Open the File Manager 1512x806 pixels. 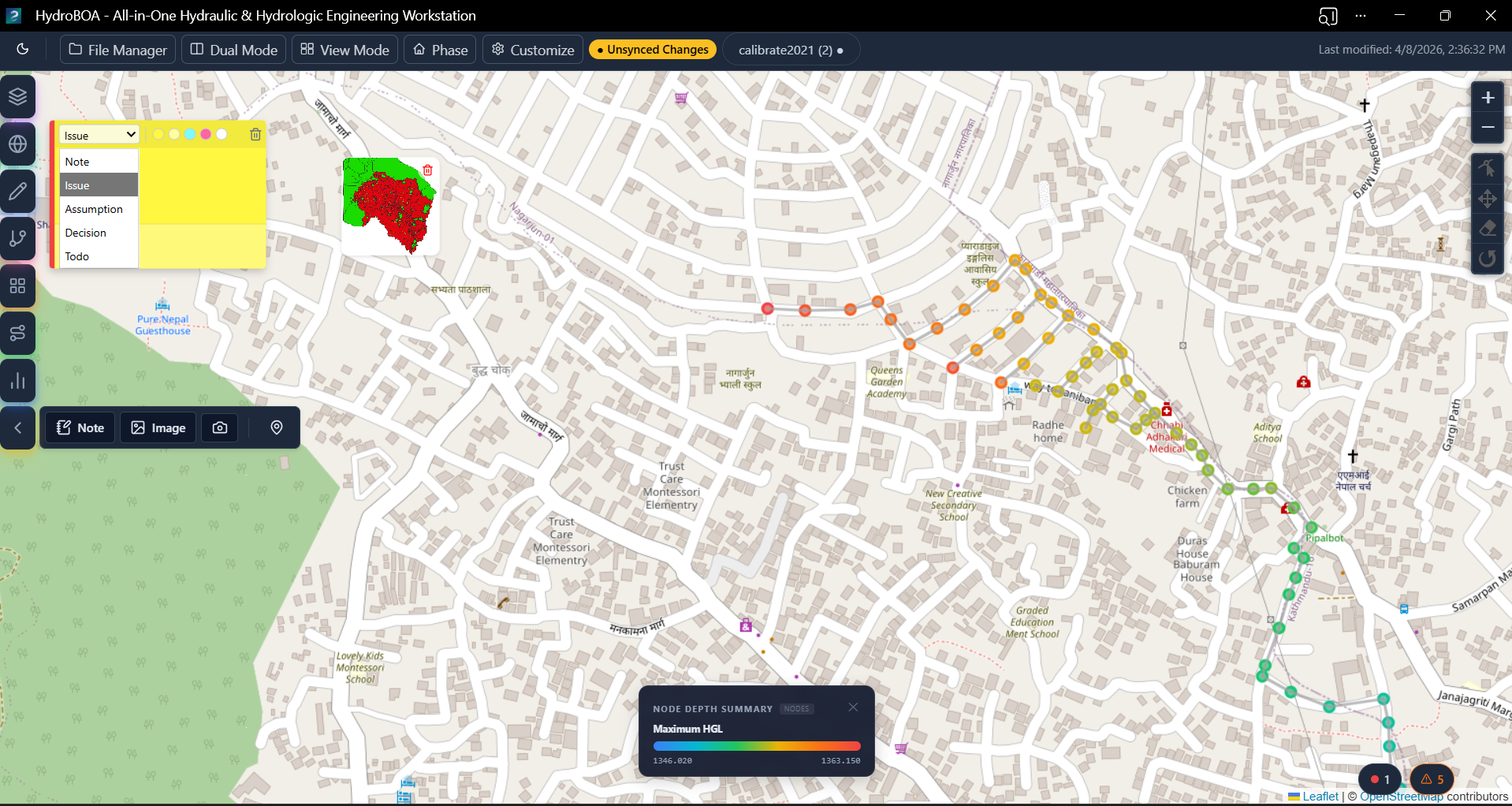click(118, 50)
